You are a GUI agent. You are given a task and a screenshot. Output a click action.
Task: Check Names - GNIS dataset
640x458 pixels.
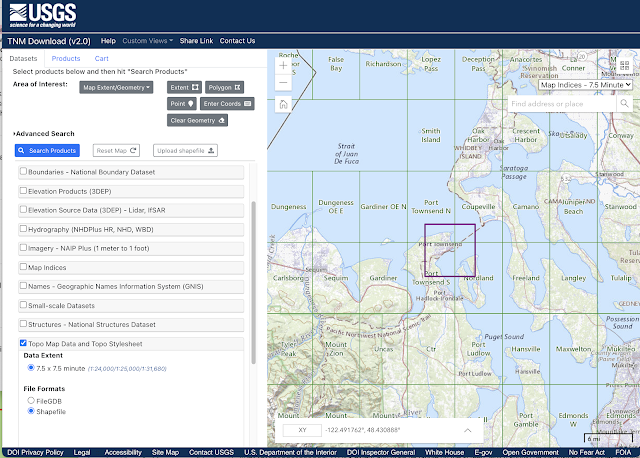(23, 286)
